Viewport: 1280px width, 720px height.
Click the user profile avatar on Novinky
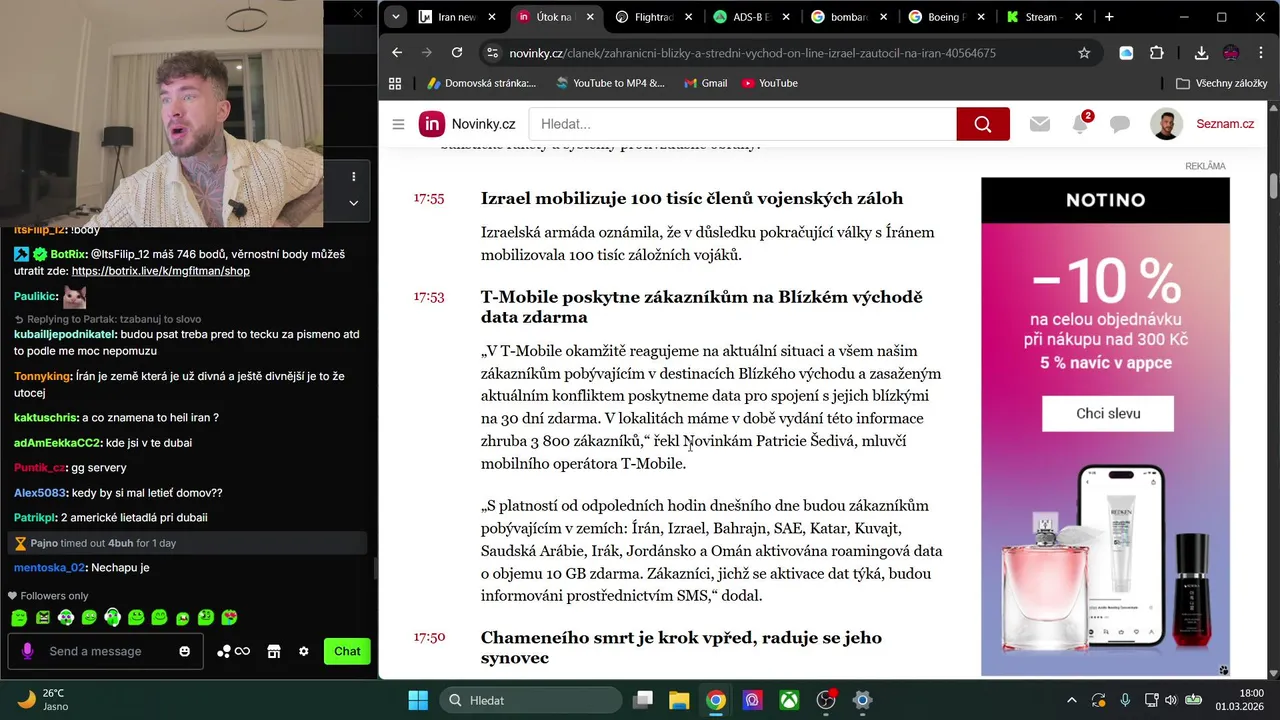pos(1166,124)
